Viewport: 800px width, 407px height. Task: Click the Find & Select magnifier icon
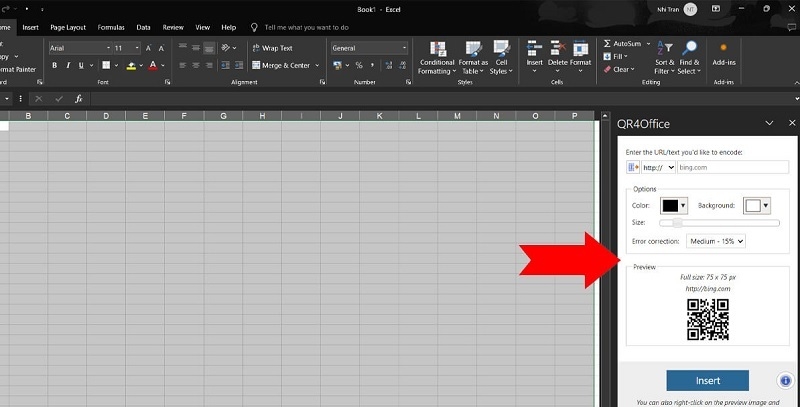689,49
